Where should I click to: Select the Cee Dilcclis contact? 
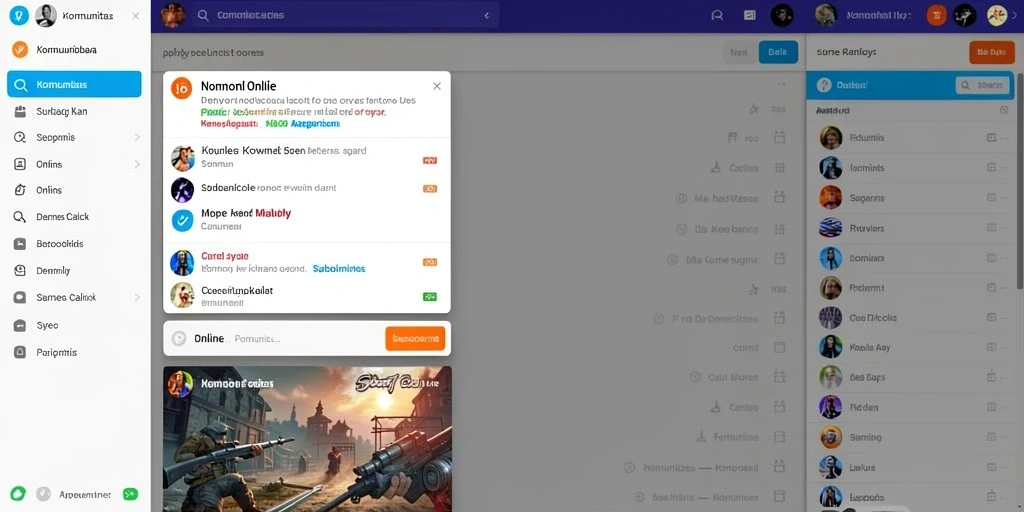pos(910,317)
